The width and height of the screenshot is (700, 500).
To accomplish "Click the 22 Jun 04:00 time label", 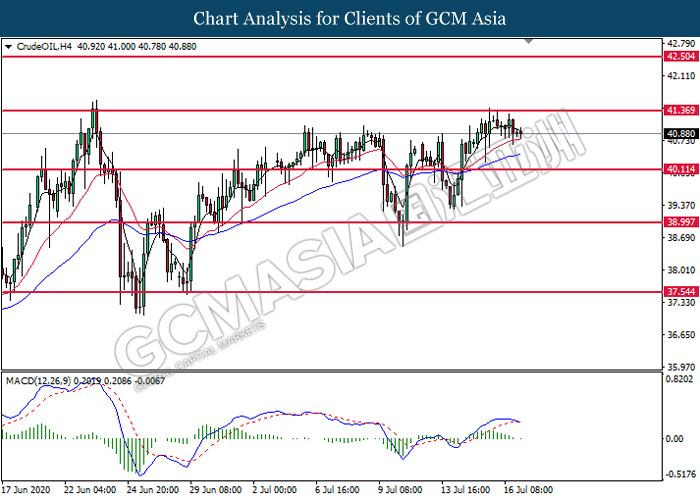I will (x=91, y=490).
